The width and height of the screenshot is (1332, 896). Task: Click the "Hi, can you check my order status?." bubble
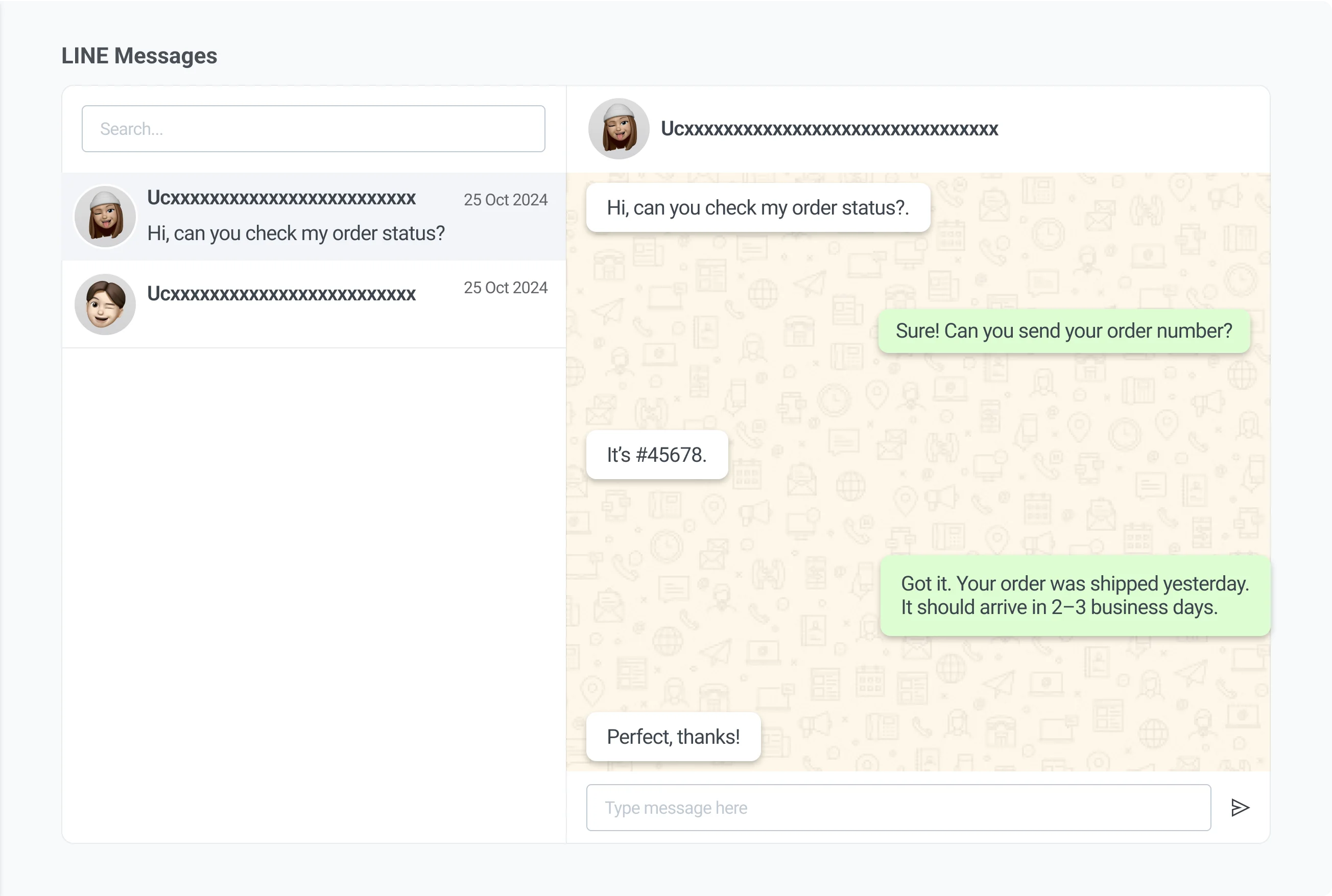(x=757, y=208)
